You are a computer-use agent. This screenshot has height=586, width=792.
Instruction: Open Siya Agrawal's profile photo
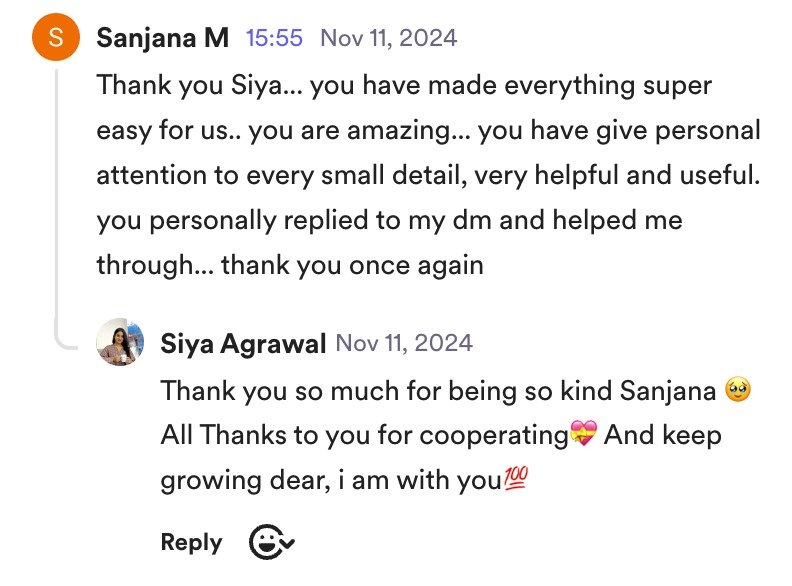(x=120, y=344)
